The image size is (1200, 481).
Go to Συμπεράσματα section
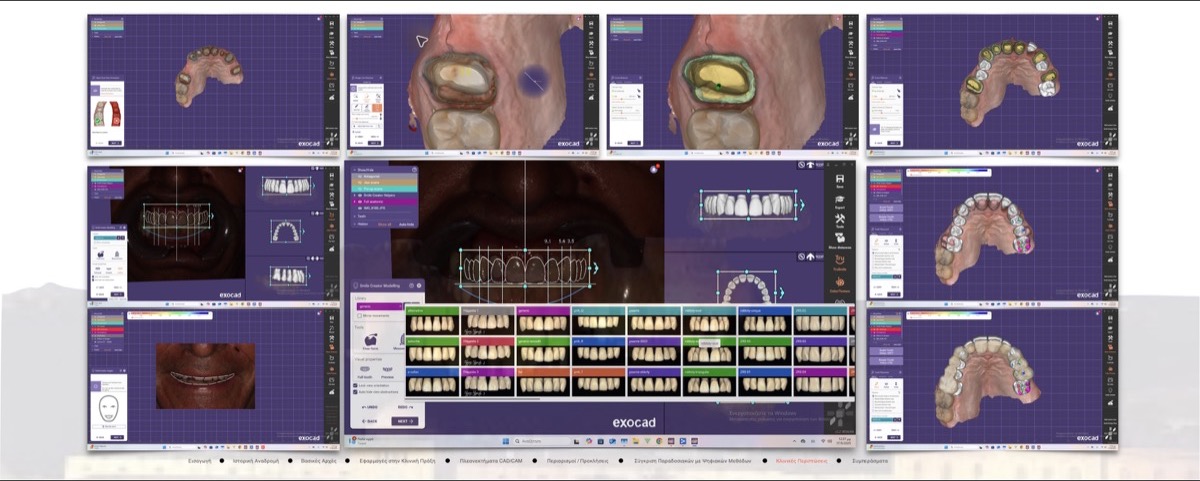click(872, 462)
